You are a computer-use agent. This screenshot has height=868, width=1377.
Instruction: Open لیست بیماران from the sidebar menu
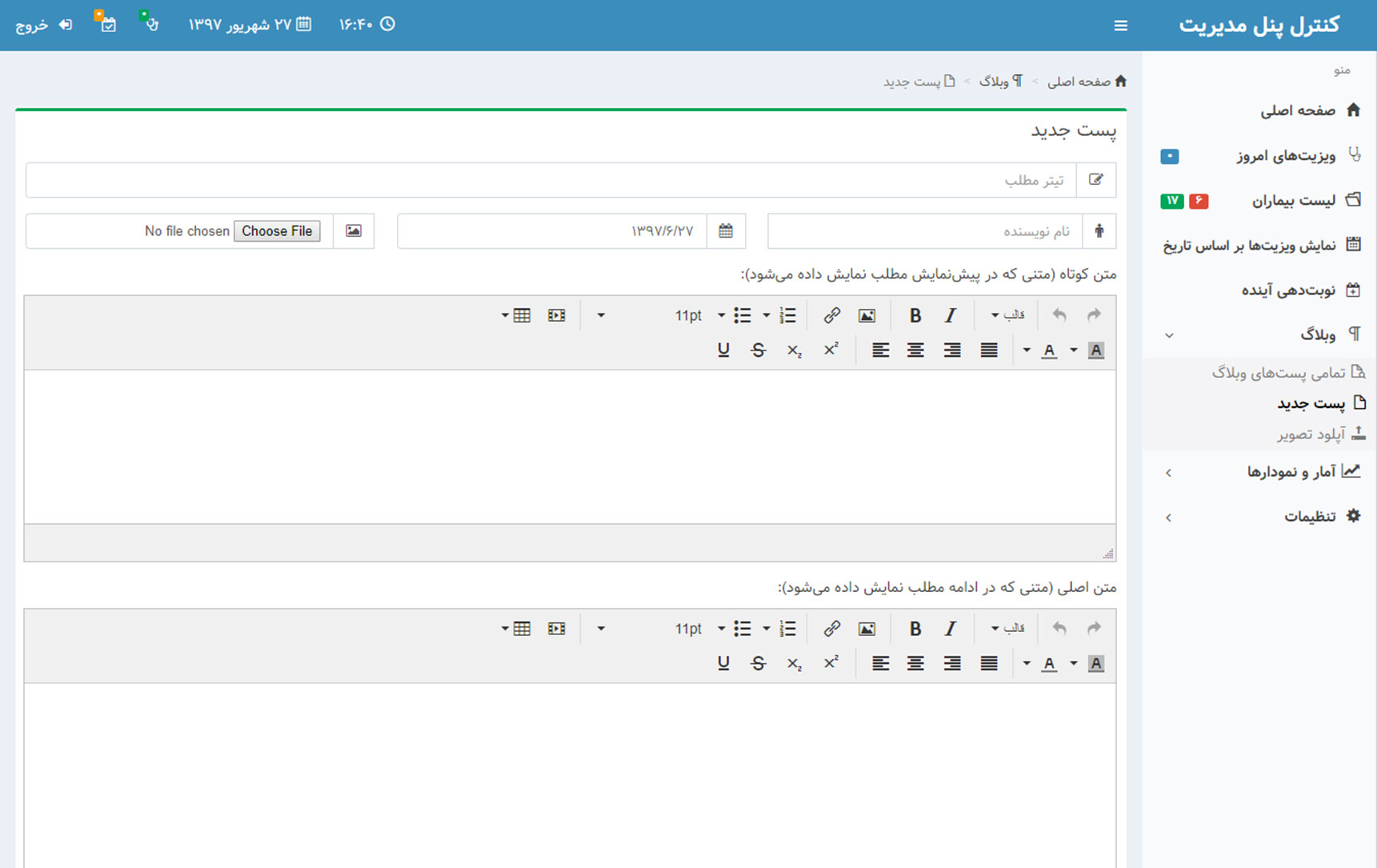1293,201
